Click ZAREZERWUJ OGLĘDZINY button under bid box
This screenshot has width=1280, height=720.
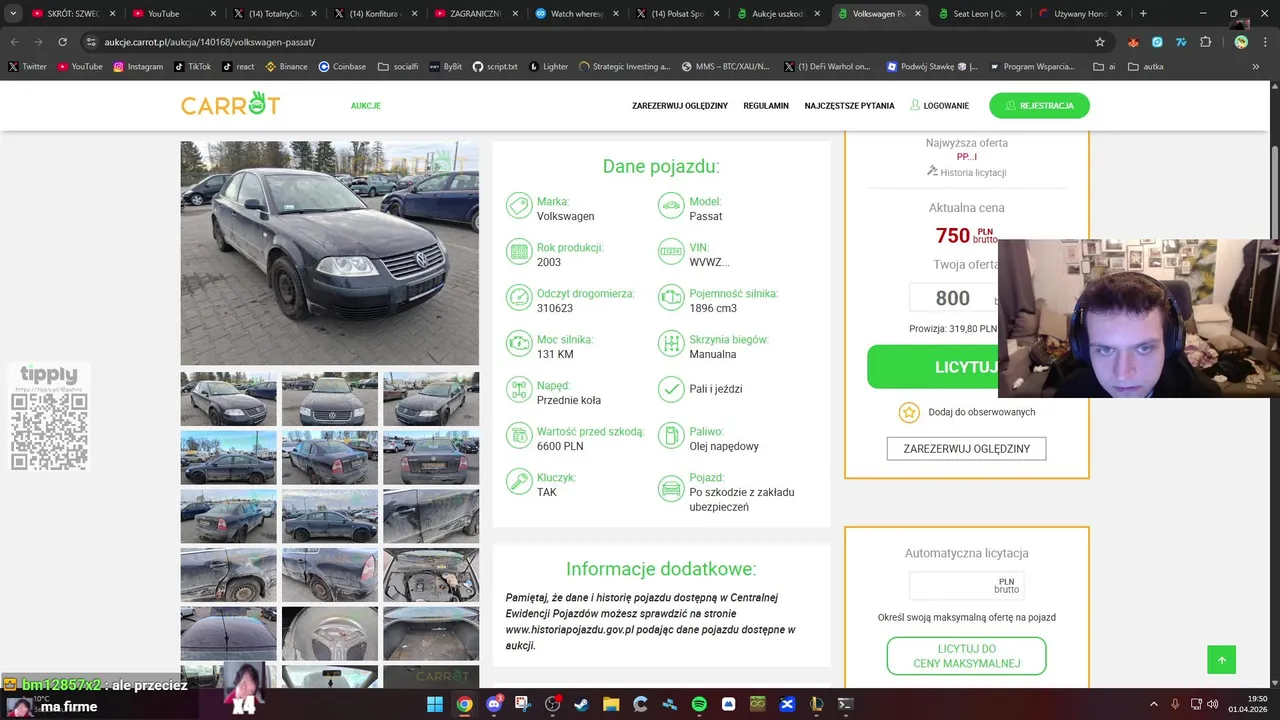966,449
